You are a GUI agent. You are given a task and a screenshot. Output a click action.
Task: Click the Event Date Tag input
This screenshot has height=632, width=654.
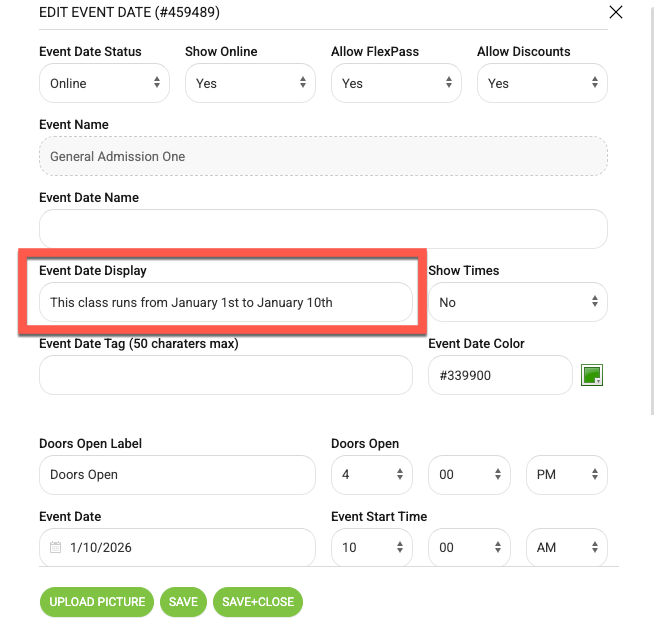(226, 375)
